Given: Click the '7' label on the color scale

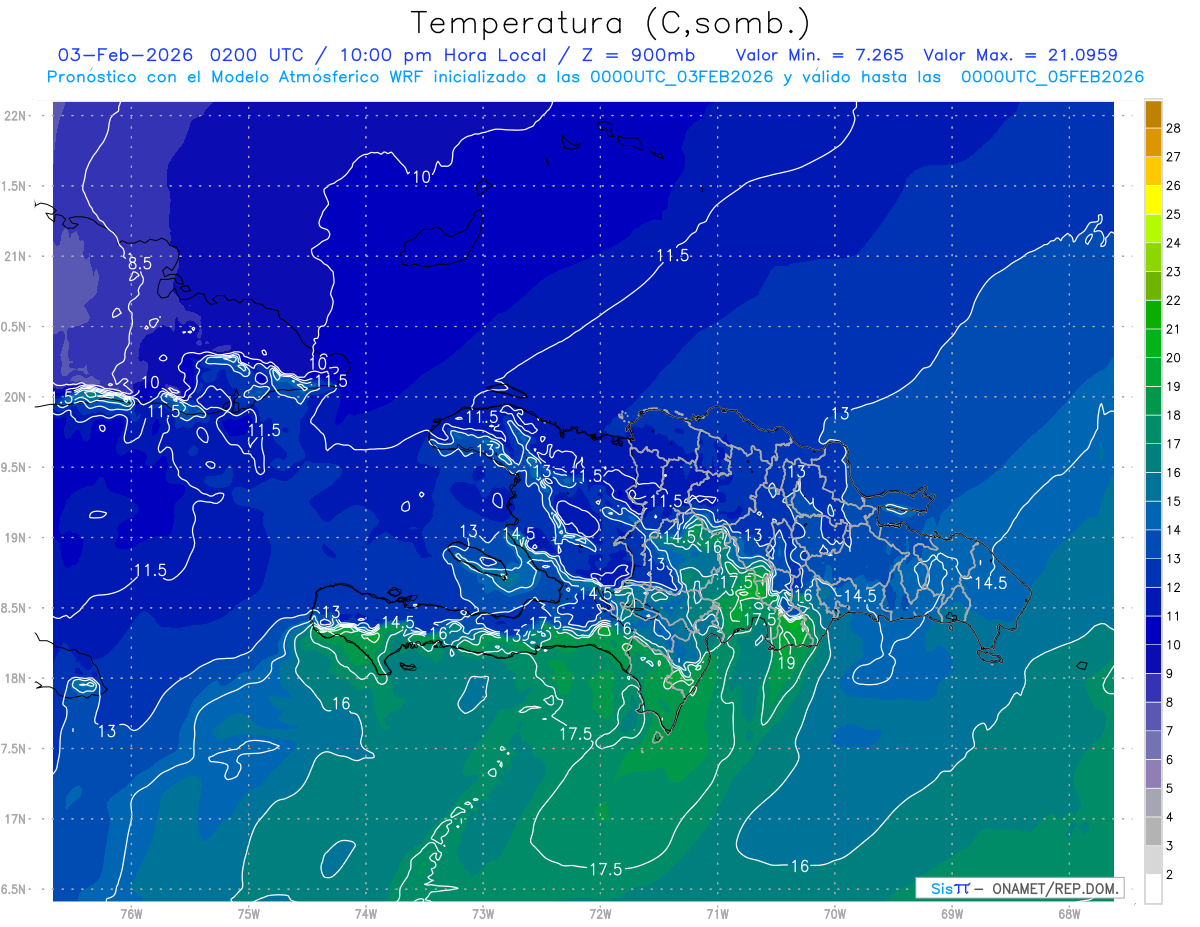Looking at the screenshot, I should click(1170, 731).
